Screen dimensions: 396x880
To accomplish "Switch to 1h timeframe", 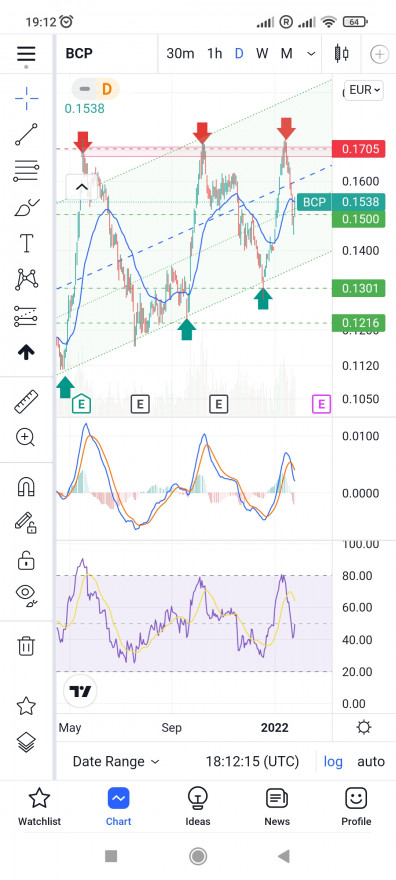I will click(x=215, y=54).
